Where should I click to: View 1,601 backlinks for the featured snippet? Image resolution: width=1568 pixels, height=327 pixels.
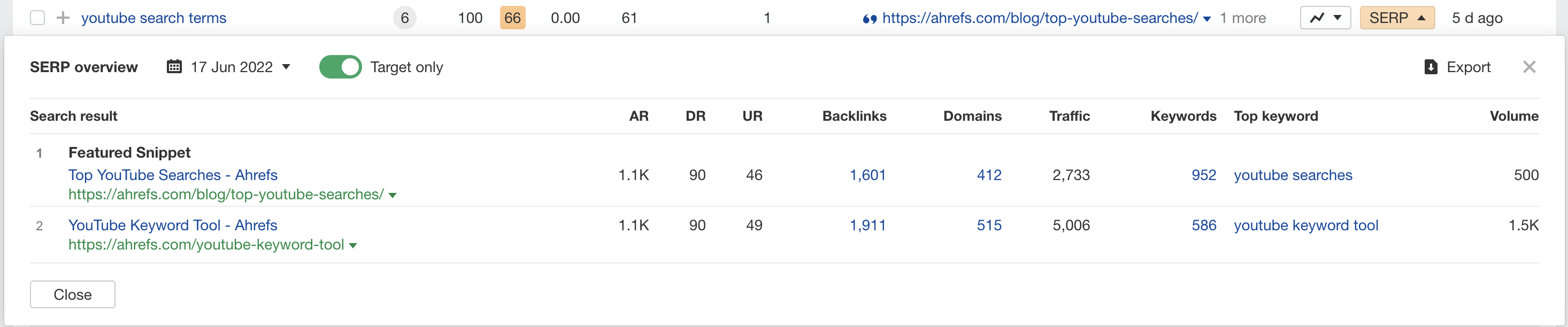click(867, 175)
